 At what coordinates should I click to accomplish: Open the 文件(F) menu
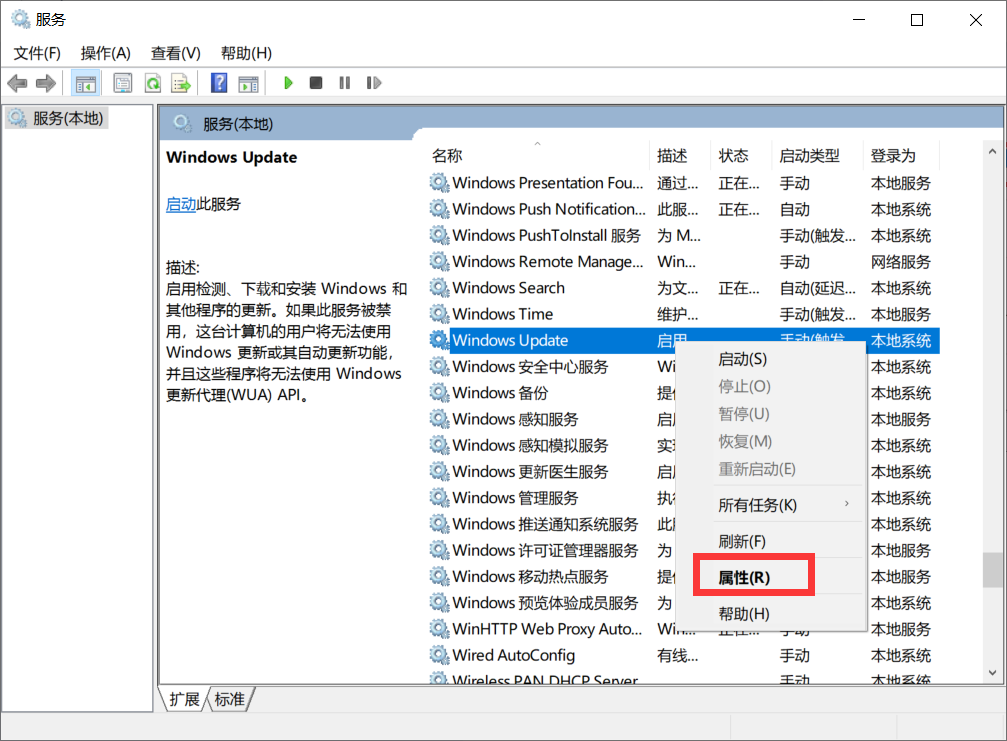[37, 53]
